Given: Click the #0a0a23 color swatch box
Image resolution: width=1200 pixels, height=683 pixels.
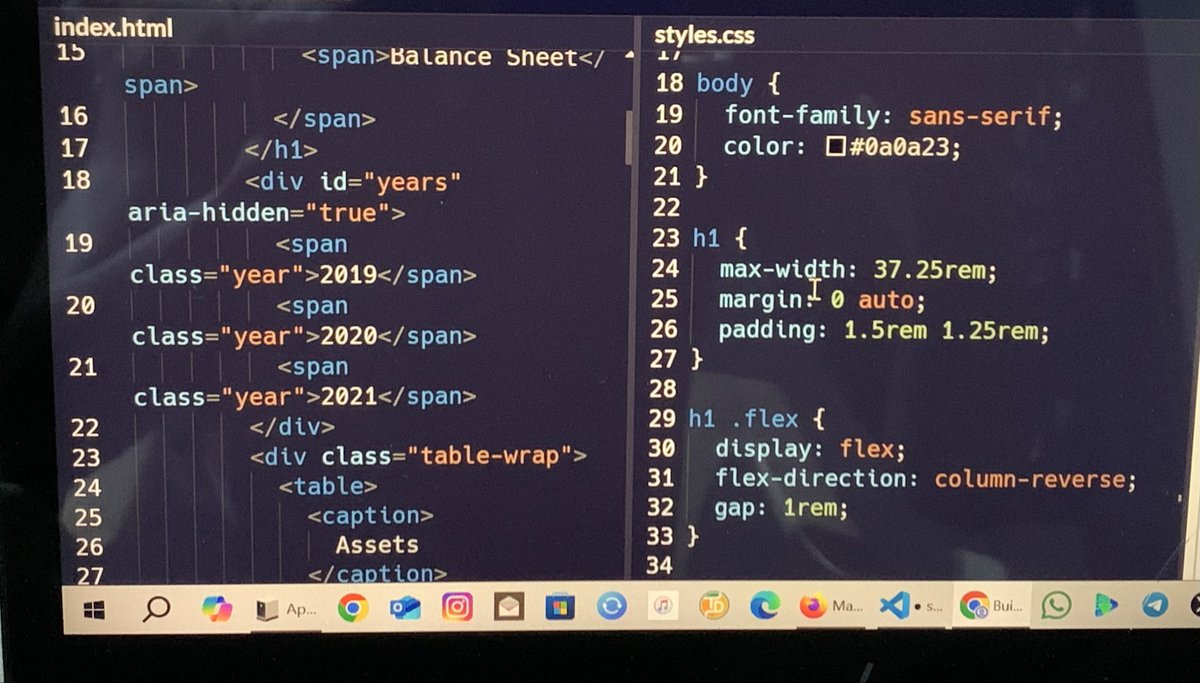Looking at the screenshot, I should pyautogui.click(x=835, y=148).
